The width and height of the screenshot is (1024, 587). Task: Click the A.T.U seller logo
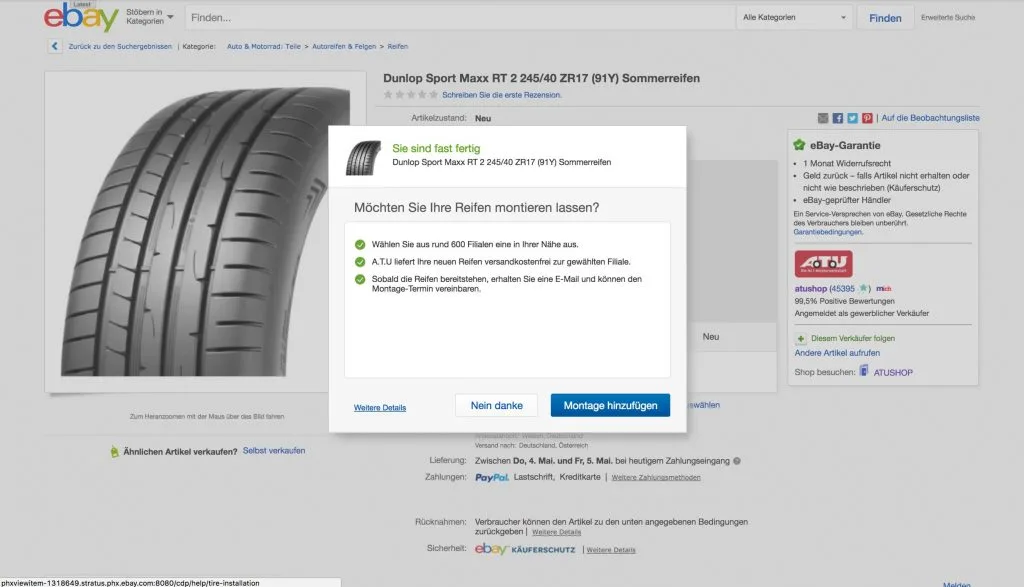click(824, 264)
